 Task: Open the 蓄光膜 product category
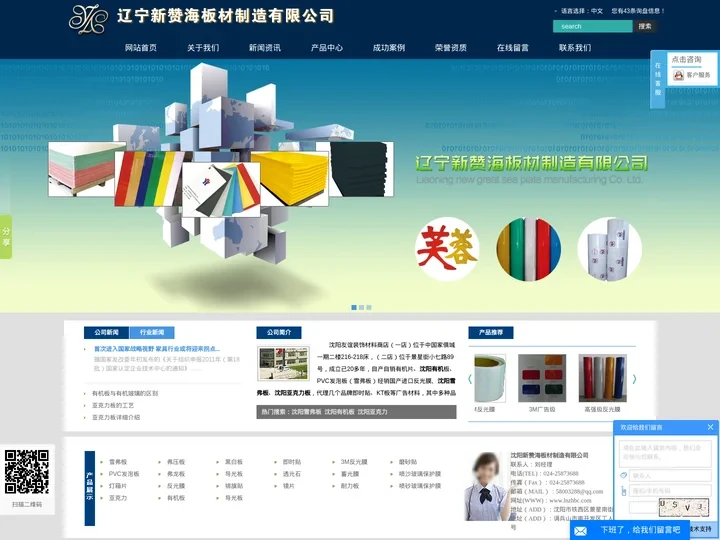350,474
